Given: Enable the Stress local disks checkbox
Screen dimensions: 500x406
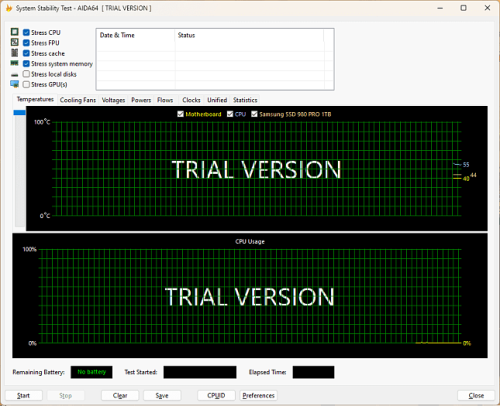Looking at the screenshot, I should [x=26, y=74].
